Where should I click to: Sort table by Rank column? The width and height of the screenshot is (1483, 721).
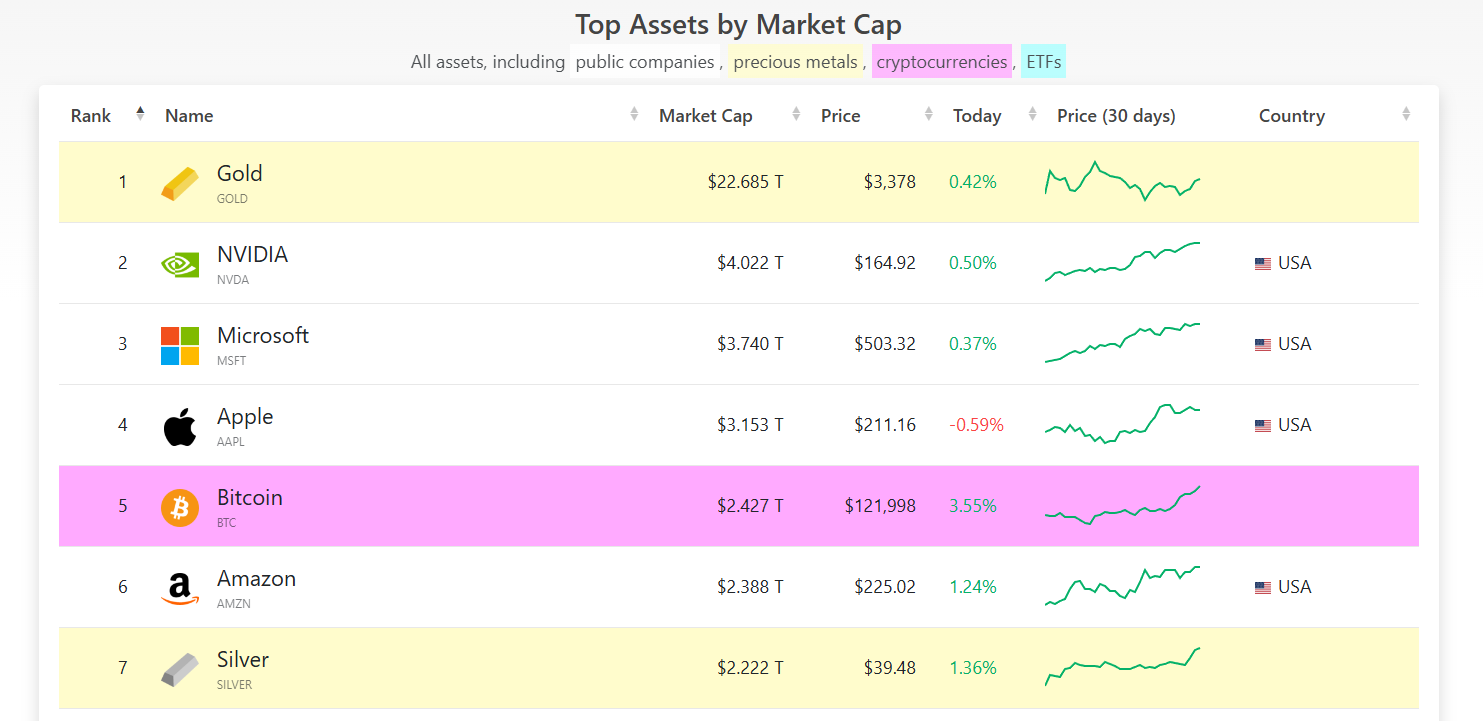click(x=91, y=116)
